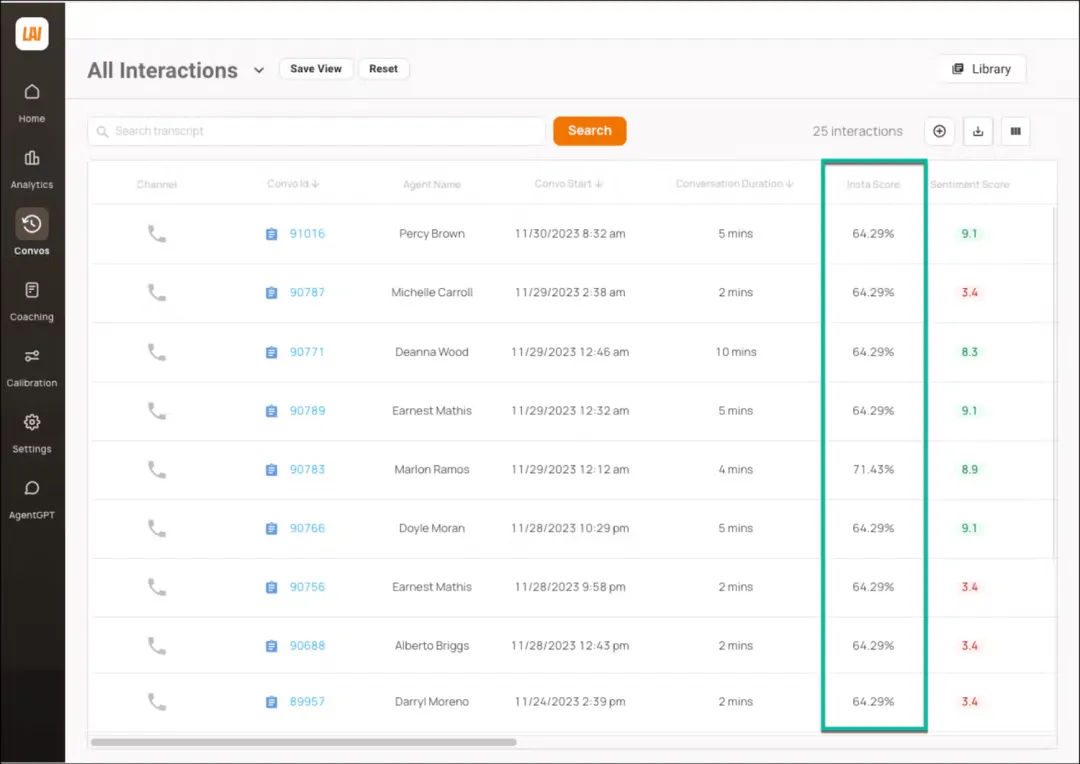The height and width of the screenshot is (764, 1080).
Task: Click phone channel icon for Percy Brown
Action: pyautogui.click(x=157, y=234)
